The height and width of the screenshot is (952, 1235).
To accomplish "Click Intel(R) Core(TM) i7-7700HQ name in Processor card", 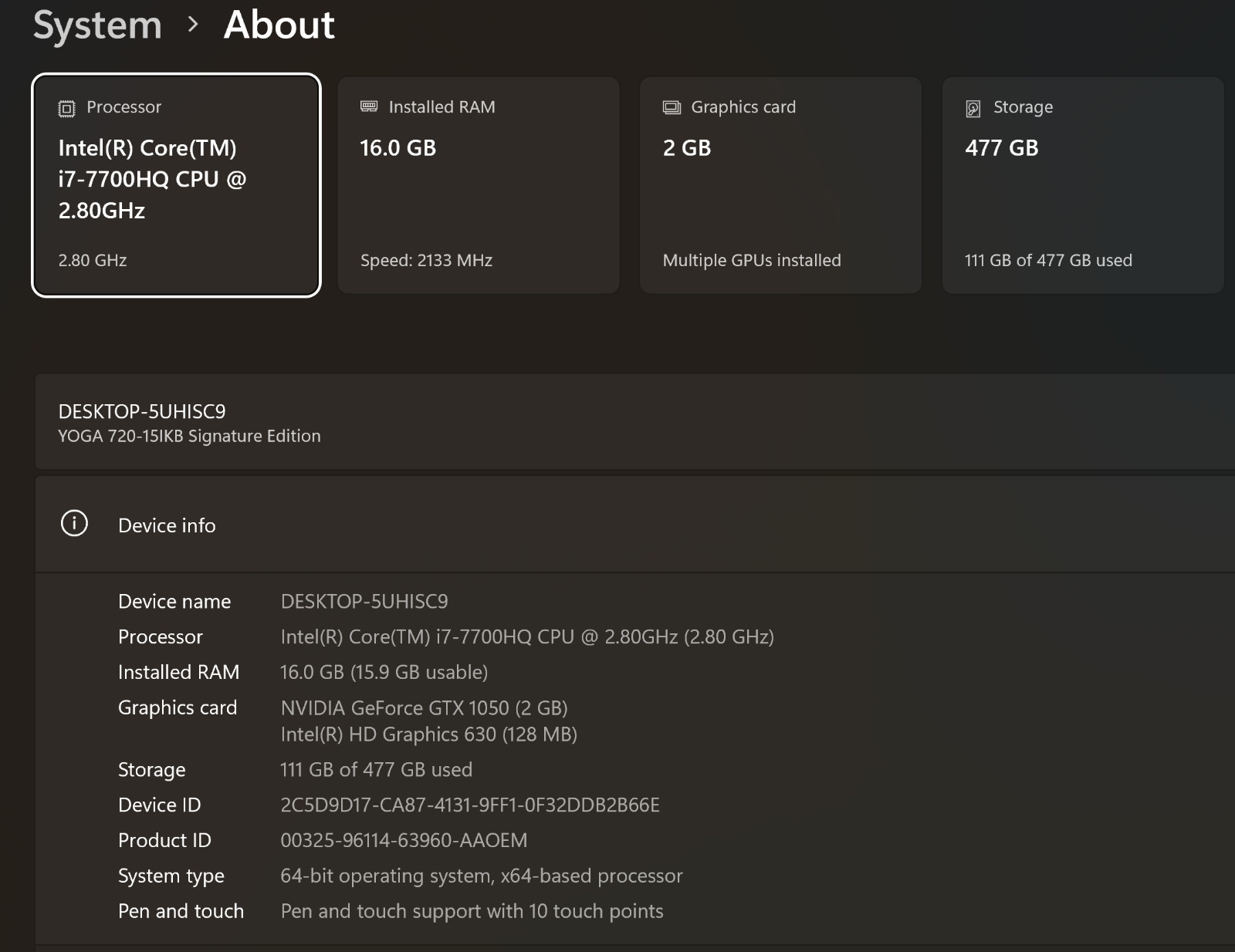I will 153,179.
